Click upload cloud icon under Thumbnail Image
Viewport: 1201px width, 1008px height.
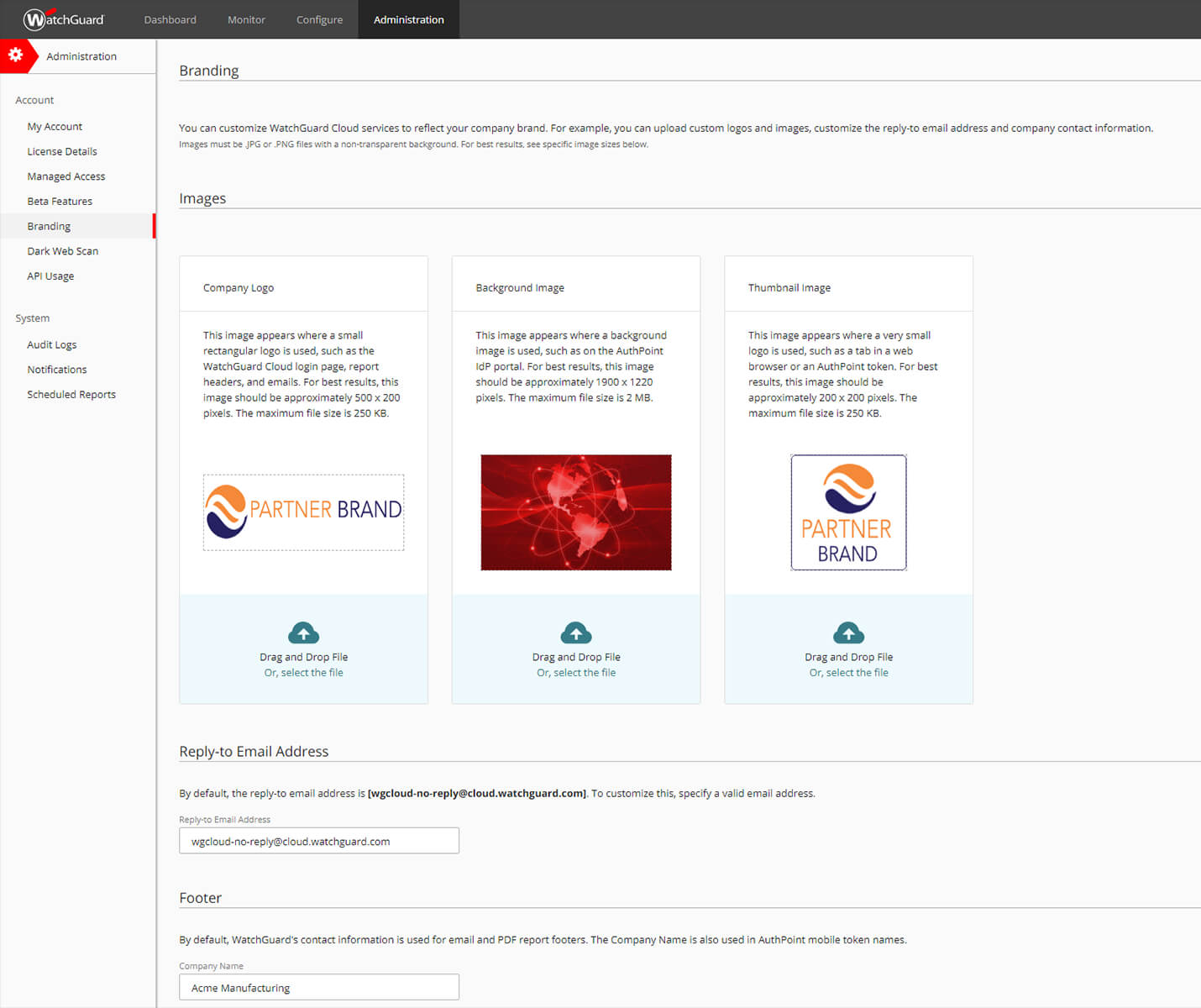click(x=848, y=633)
